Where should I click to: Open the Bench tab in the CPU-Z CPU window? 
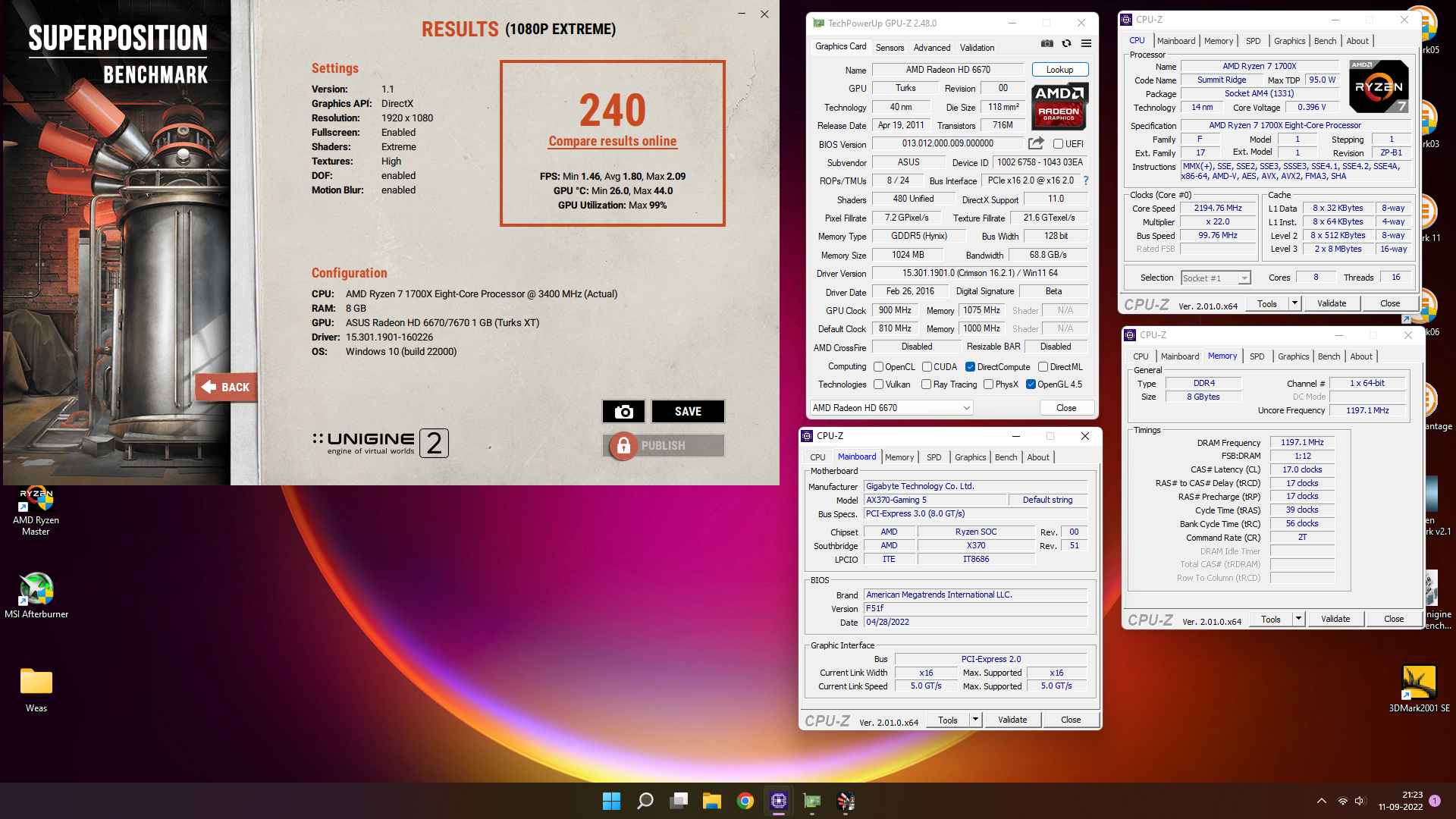[x=1325, y=41]
